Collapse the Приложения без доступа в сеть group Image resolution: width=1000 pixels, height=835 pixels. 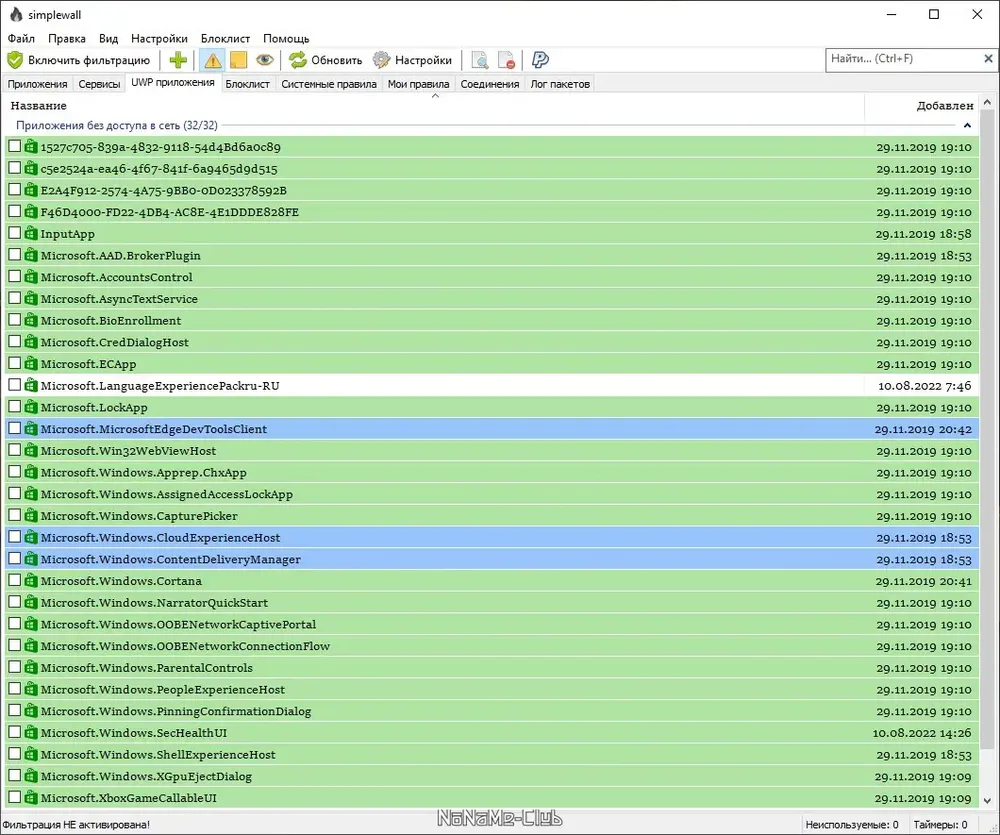pyautogui.click(x=967, y=126)
